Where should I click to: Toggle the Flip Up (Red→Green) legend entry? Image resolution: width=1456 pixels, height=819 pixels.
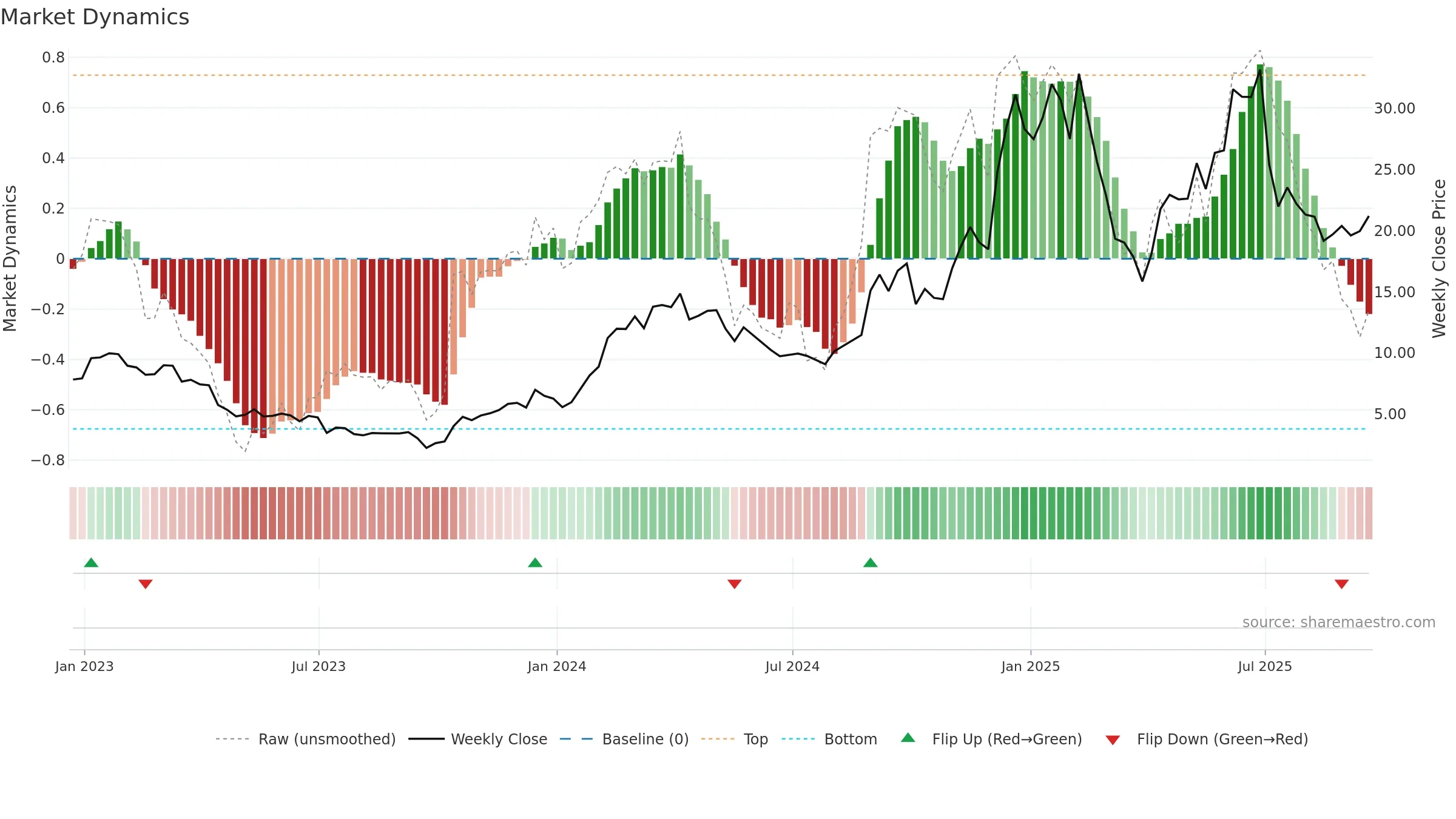pyautogui.click(x=991, y=739)
